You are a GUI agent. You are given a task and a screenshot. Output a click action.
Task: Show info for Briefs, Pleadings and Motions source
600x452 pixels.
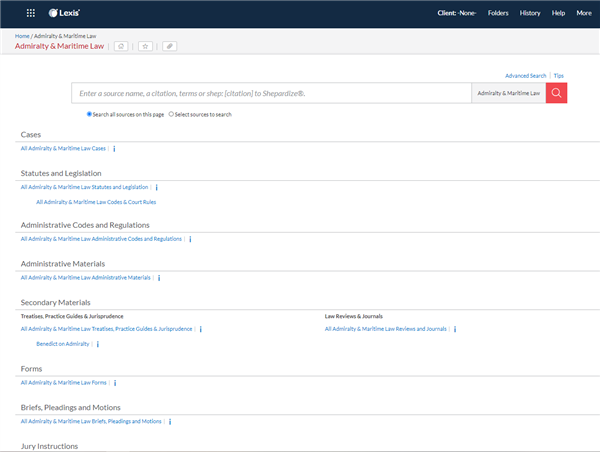[170, 421]
